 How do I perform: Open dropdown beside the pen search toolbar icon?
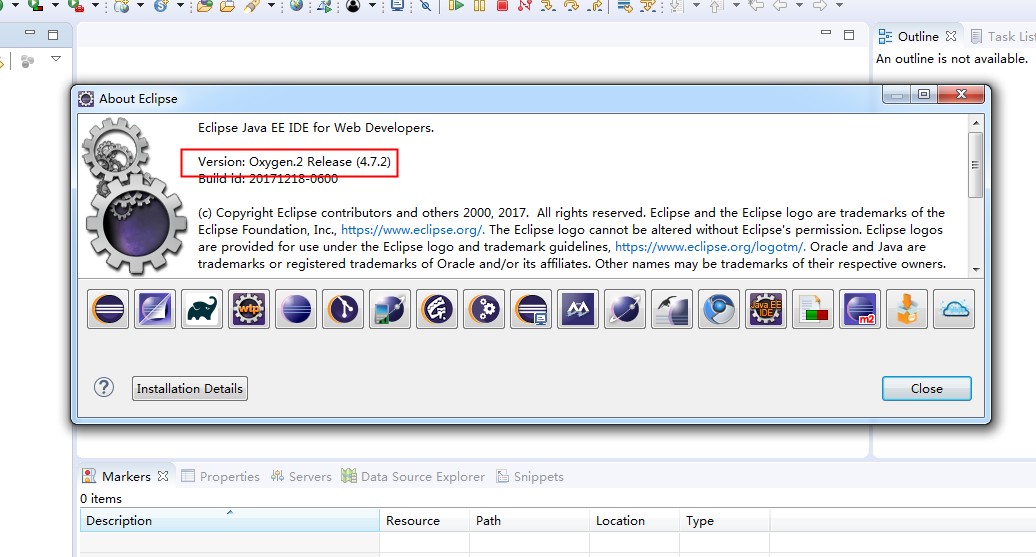[x=272, y=5]
